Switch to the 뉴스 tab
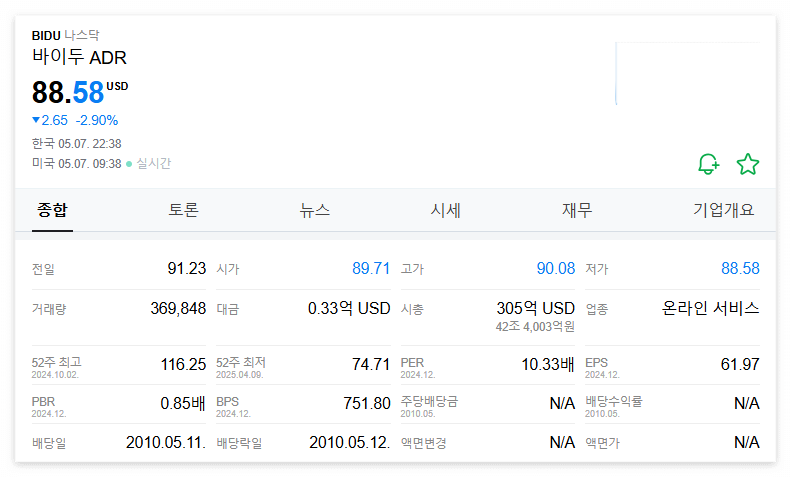This screenshot has width=791, height=477. coord(314,210)
